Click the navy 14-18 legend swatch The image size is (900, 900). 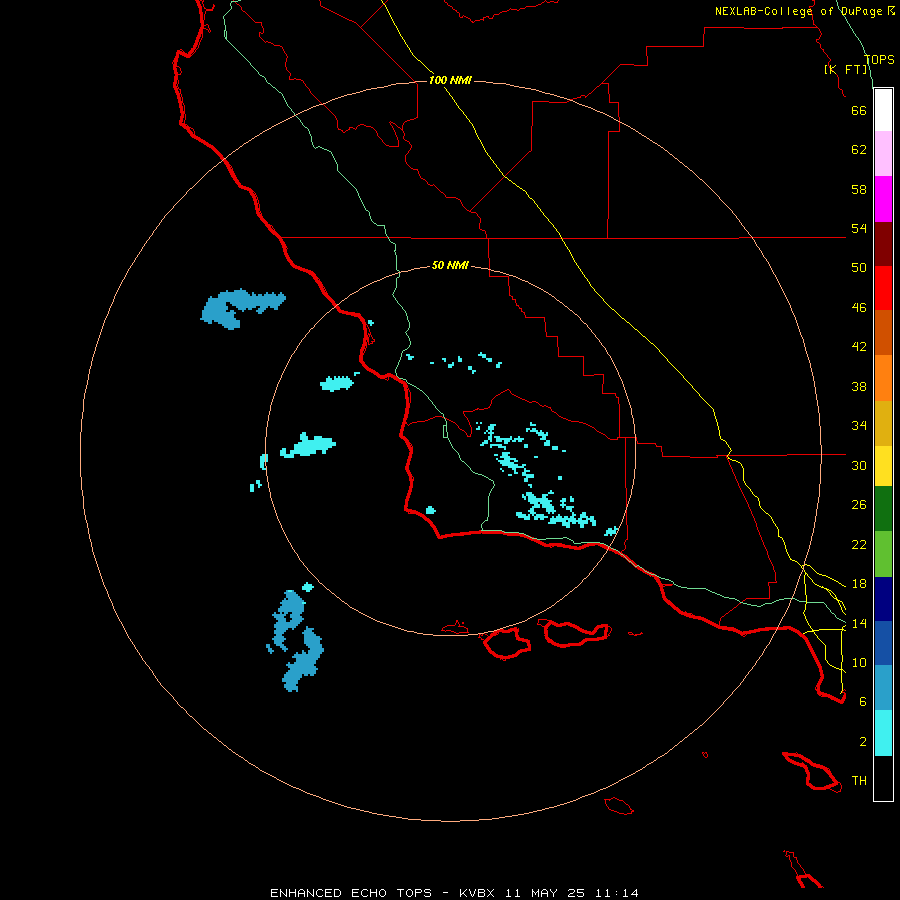click(883, 599)
